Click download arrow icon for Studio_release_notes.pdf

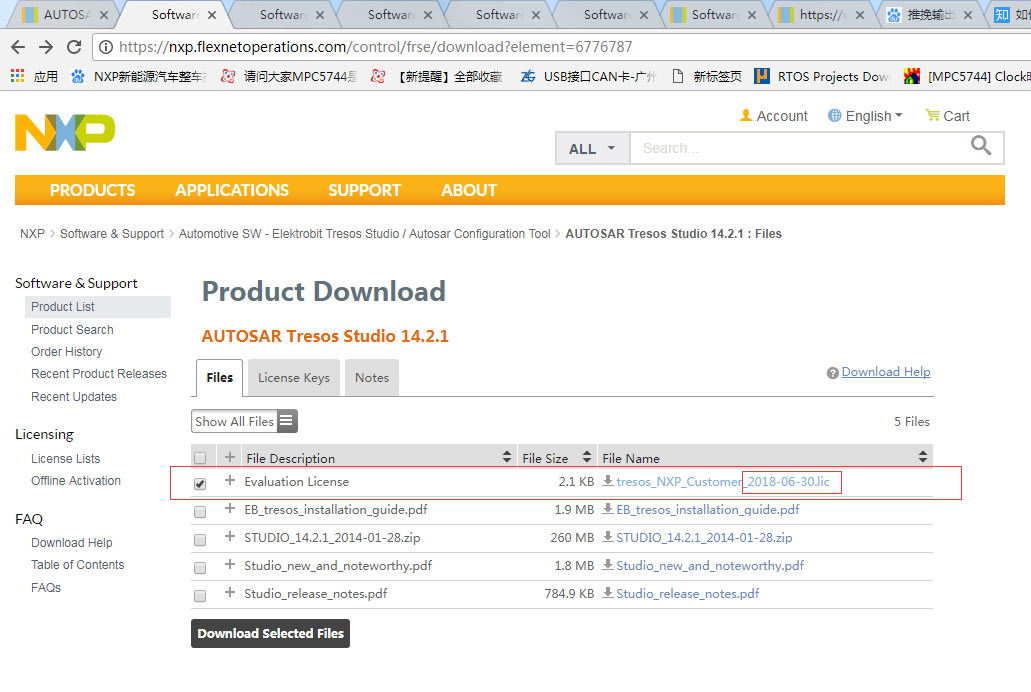(608, 593)
